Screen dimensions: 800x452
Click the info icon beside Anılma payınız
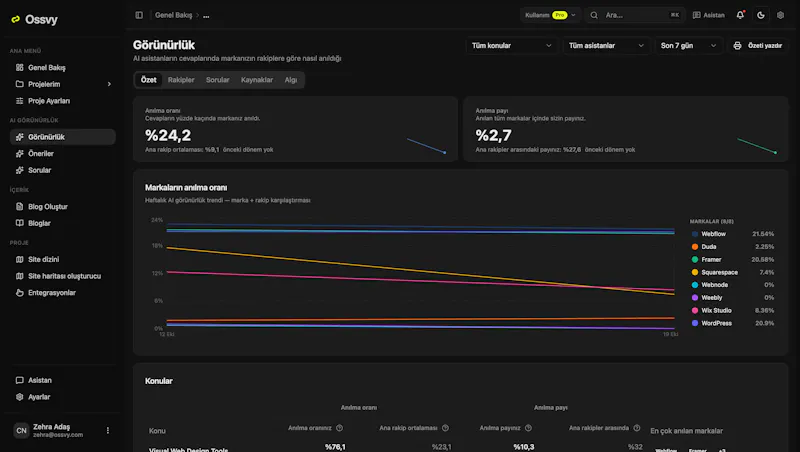529,428
